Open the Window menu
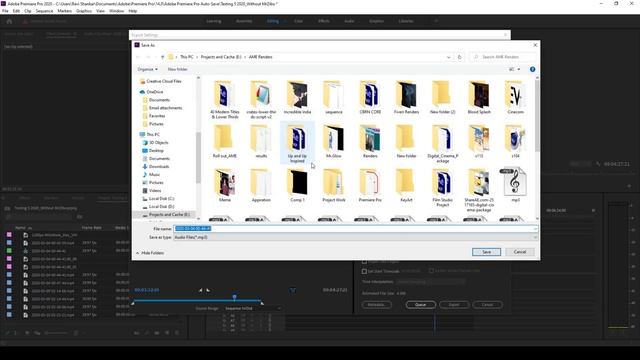Image resolution: width=640 pixels, height=360 pixels. pyautogui.click(x=116, y=11)
